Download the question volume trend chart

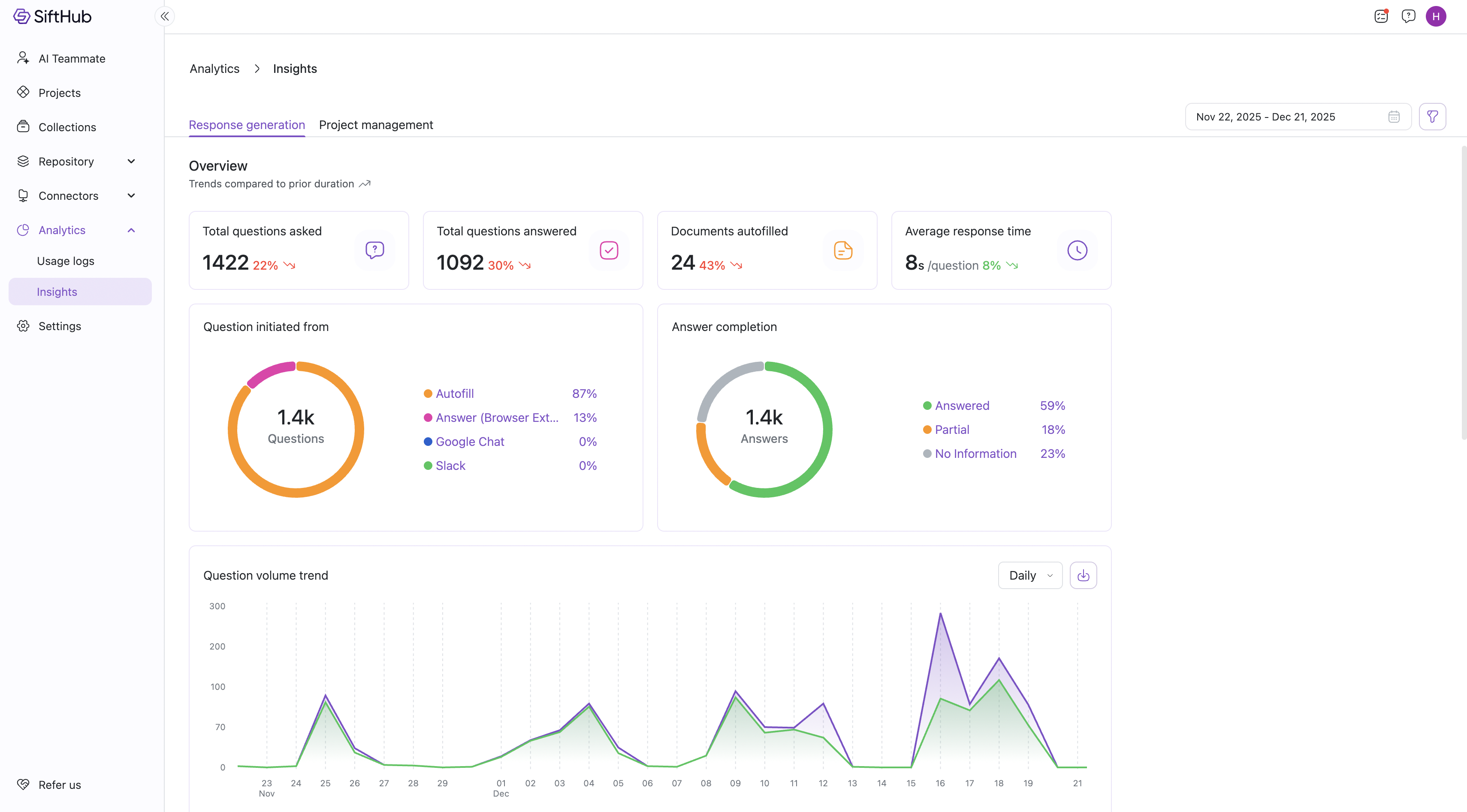tap(1083, 575)
